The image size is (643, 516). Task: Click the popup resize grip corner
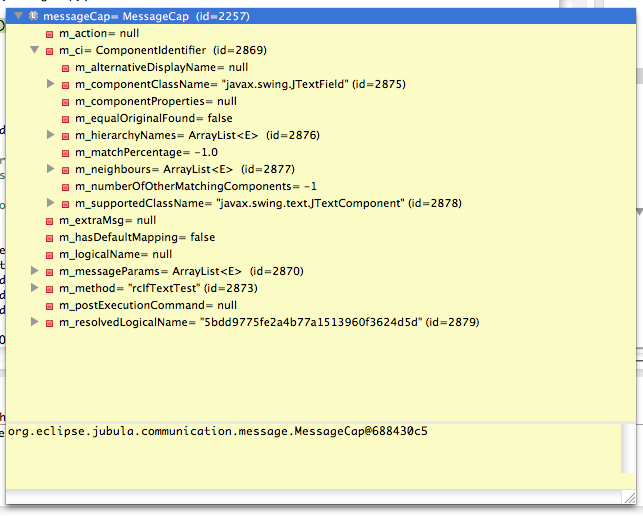point(629,498)
